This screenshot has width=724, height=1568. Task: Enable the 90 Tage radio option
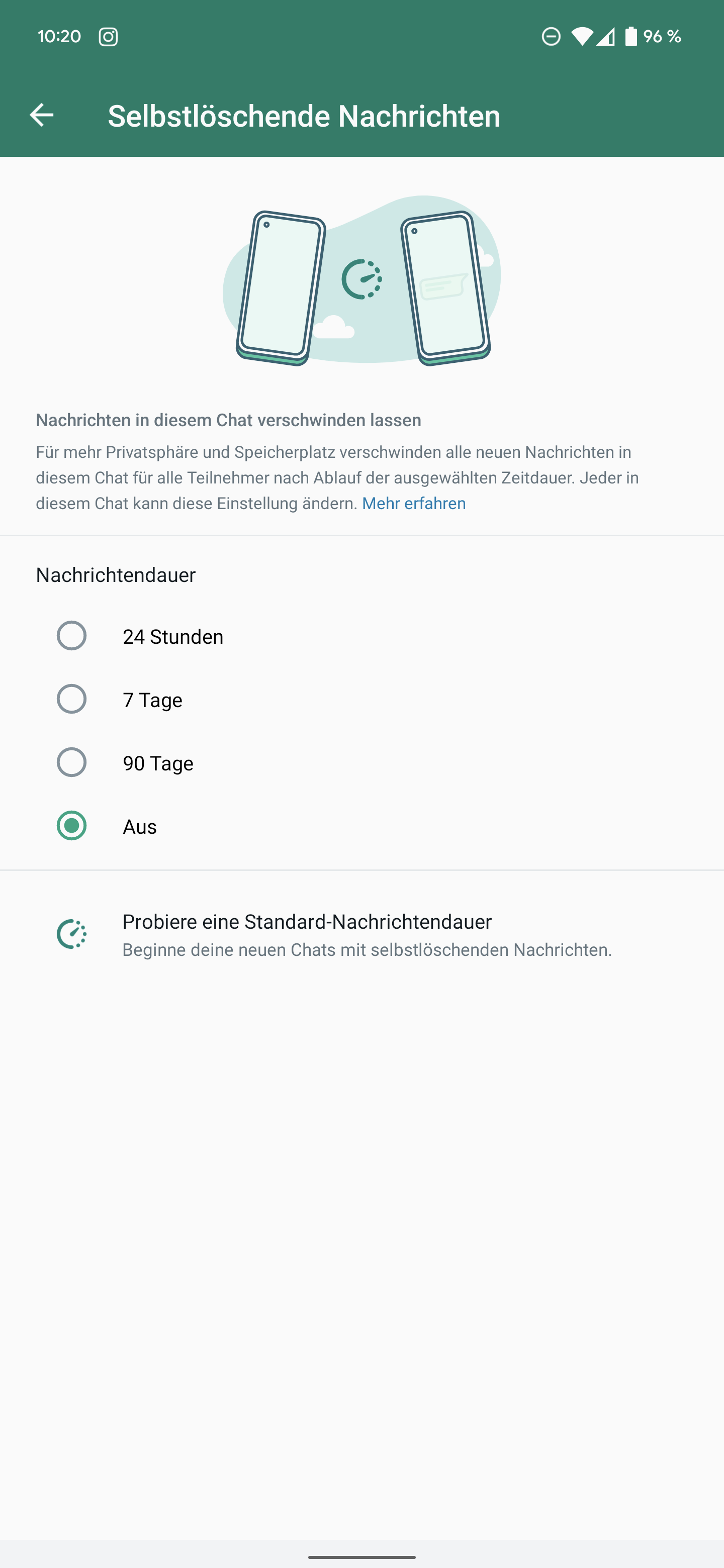[x=72, y=763]
